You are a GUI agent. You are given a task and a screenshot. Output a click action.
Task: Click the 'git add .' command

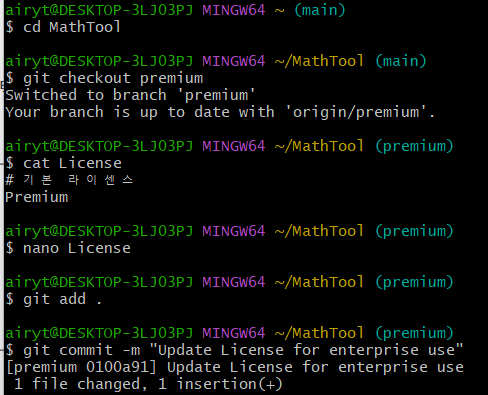[x=53, y=299]
